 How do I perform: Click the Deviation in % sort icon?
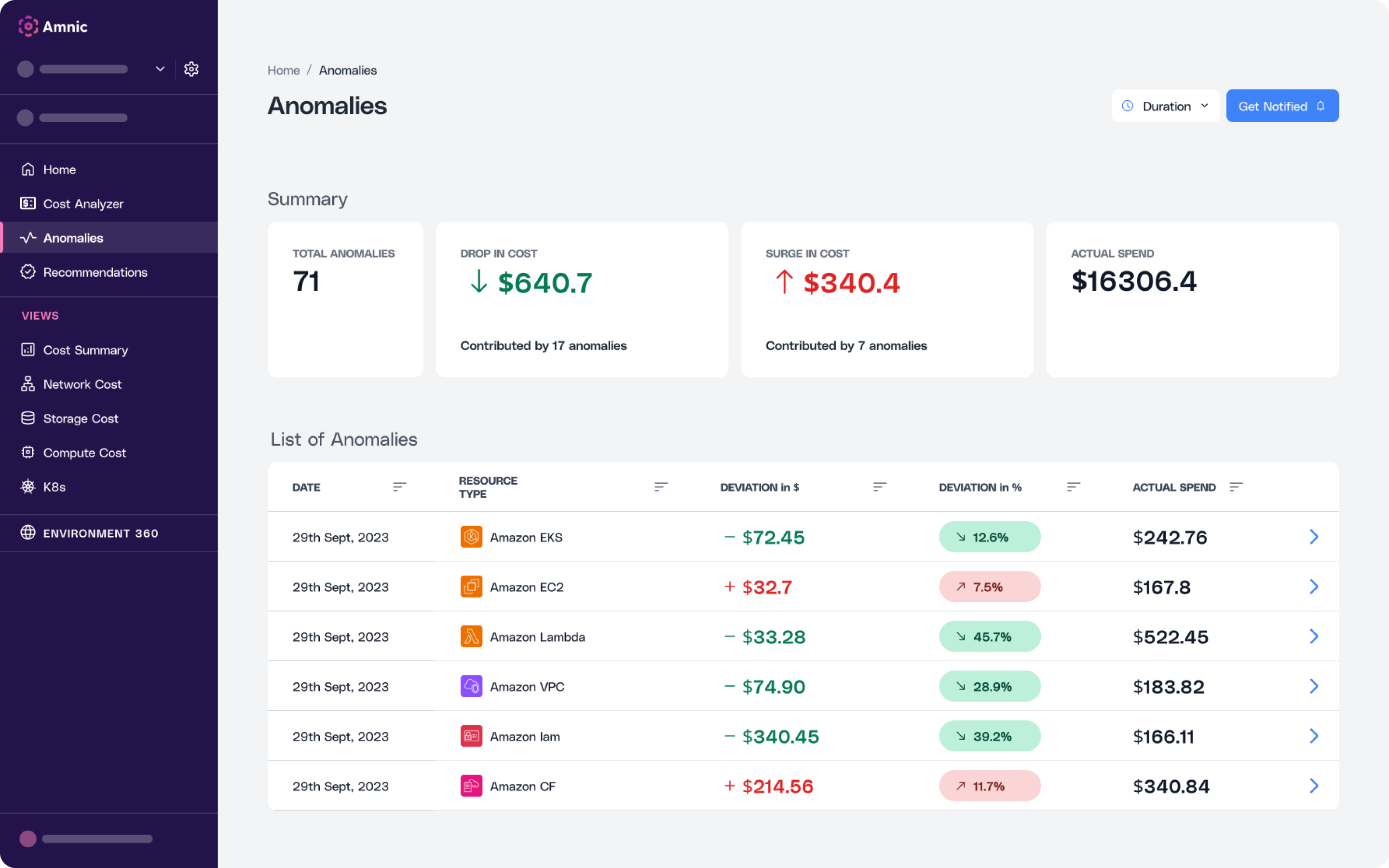click(x=1073, y=487)
